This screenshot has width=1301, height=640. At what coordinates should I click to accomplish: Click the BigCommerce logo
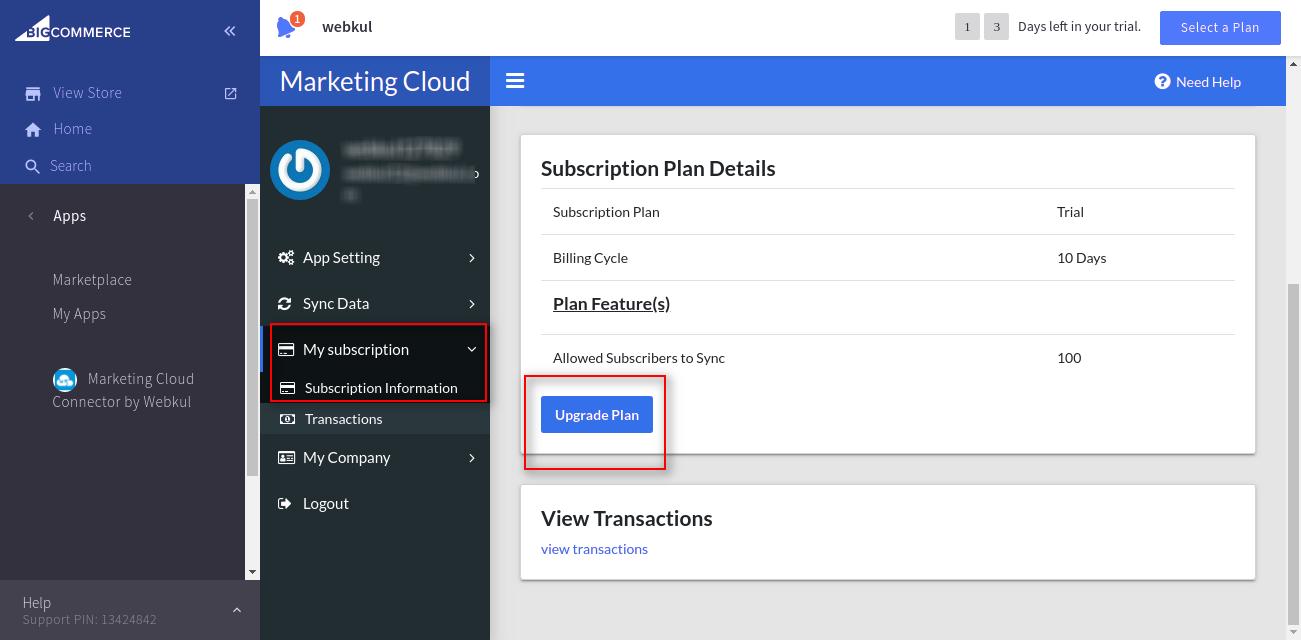[x=72, y=30]
